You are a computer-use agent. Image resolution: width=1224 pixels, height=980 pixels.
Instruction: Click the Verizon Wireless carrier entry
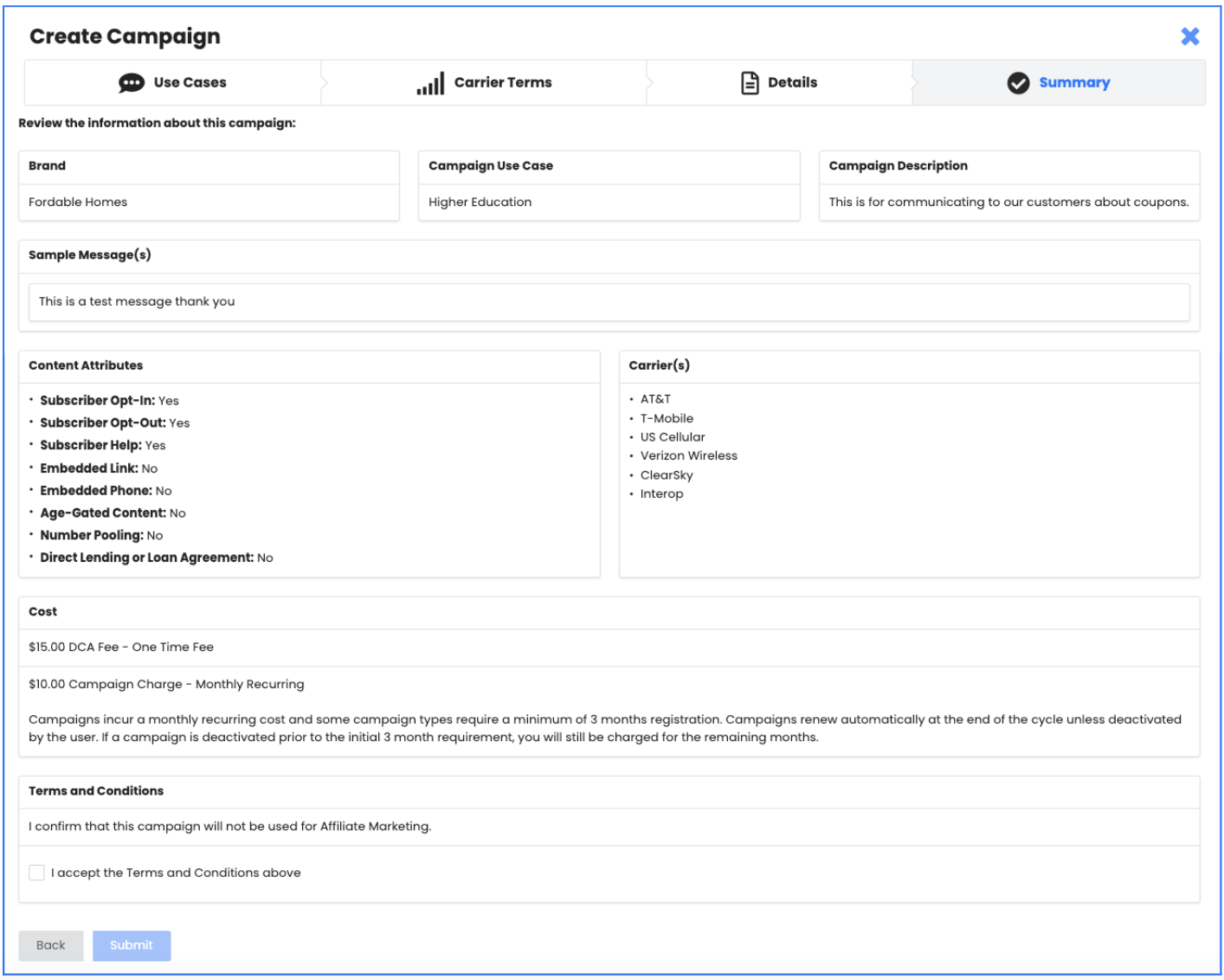688,455
